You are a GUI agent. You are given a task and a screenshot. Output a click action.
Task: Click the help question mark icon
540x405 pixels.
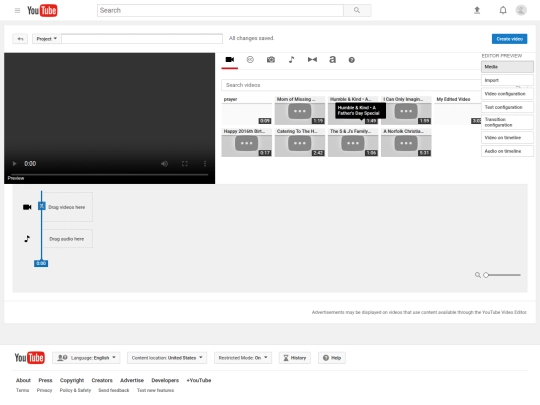click(351, 60)
